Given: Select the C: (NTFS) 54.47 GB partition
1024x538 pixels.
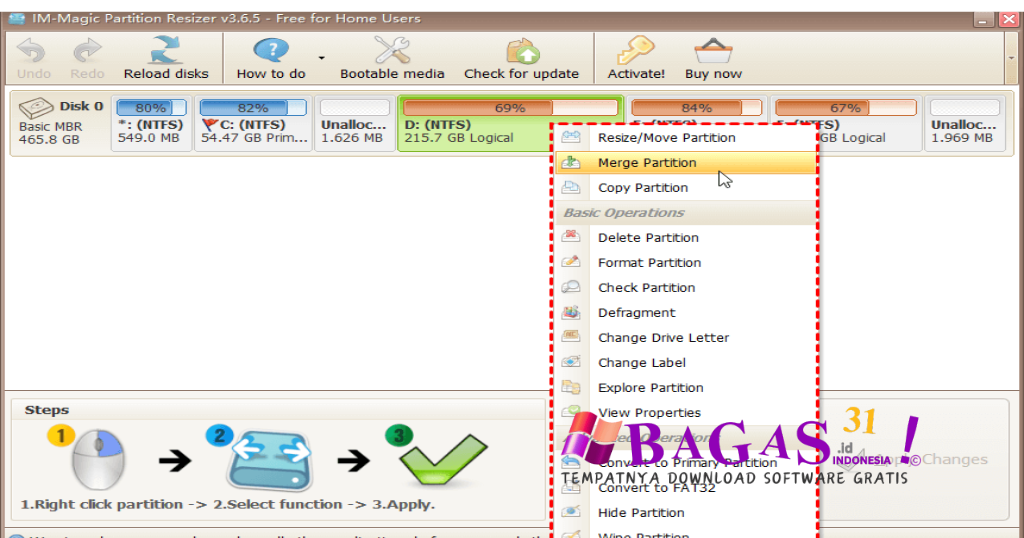Looking at the screenshot, I should point(253,123).
